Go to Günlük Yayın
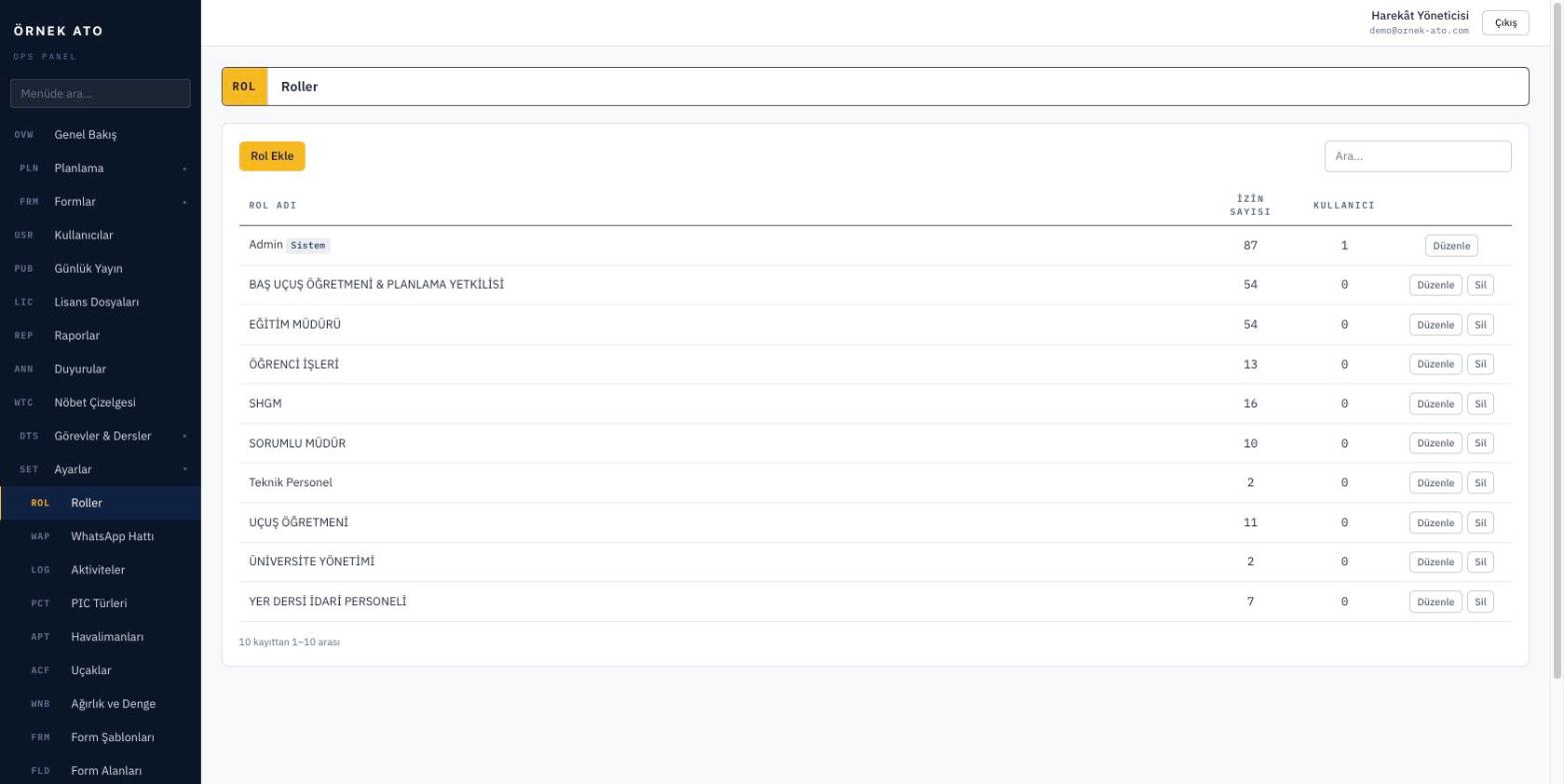The image size is (1564, 784). pos(100,269)
